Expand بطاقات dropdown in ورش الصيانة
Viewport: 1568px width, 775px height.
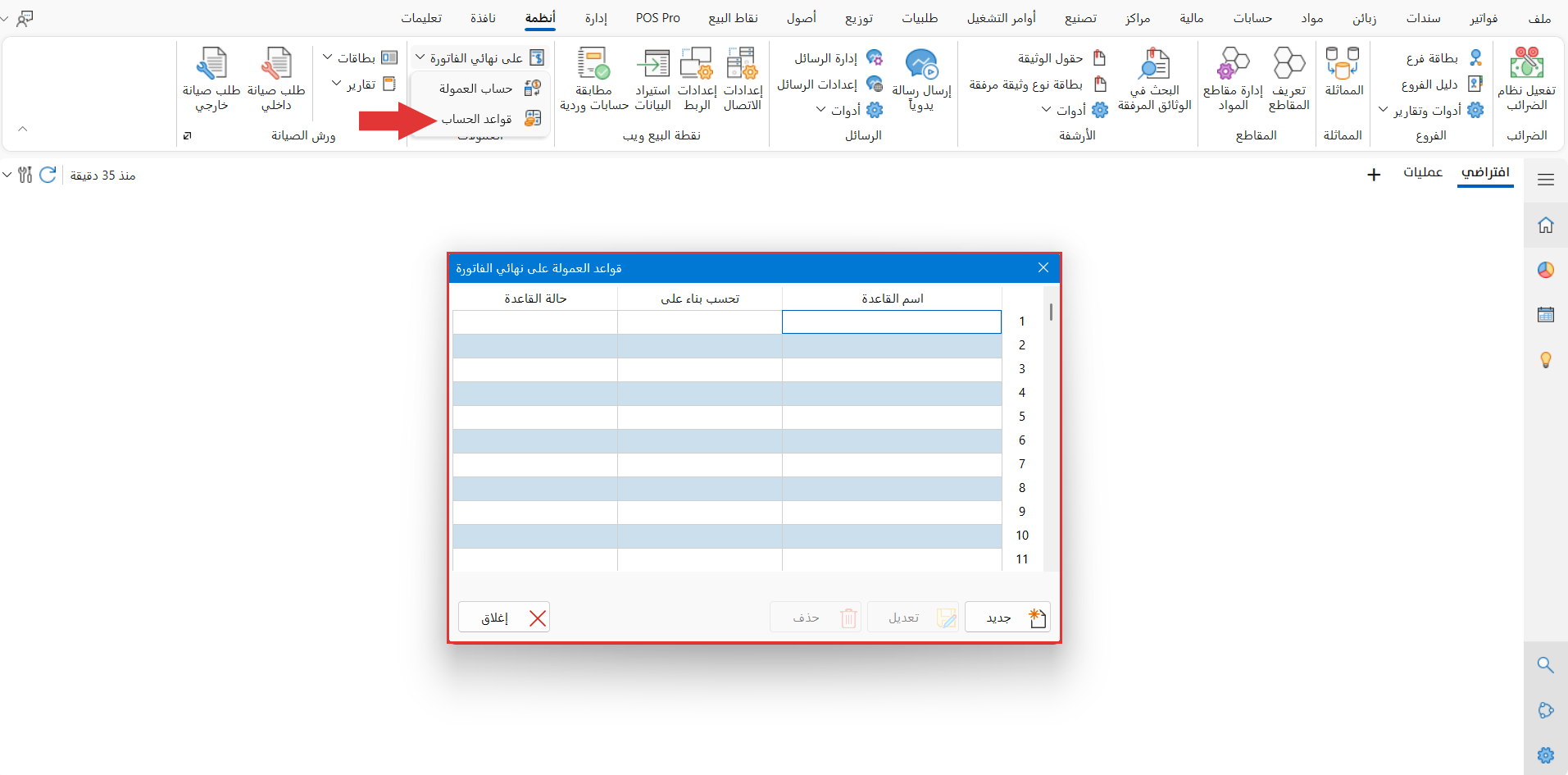pyautogui.click(x=360, y=57)
